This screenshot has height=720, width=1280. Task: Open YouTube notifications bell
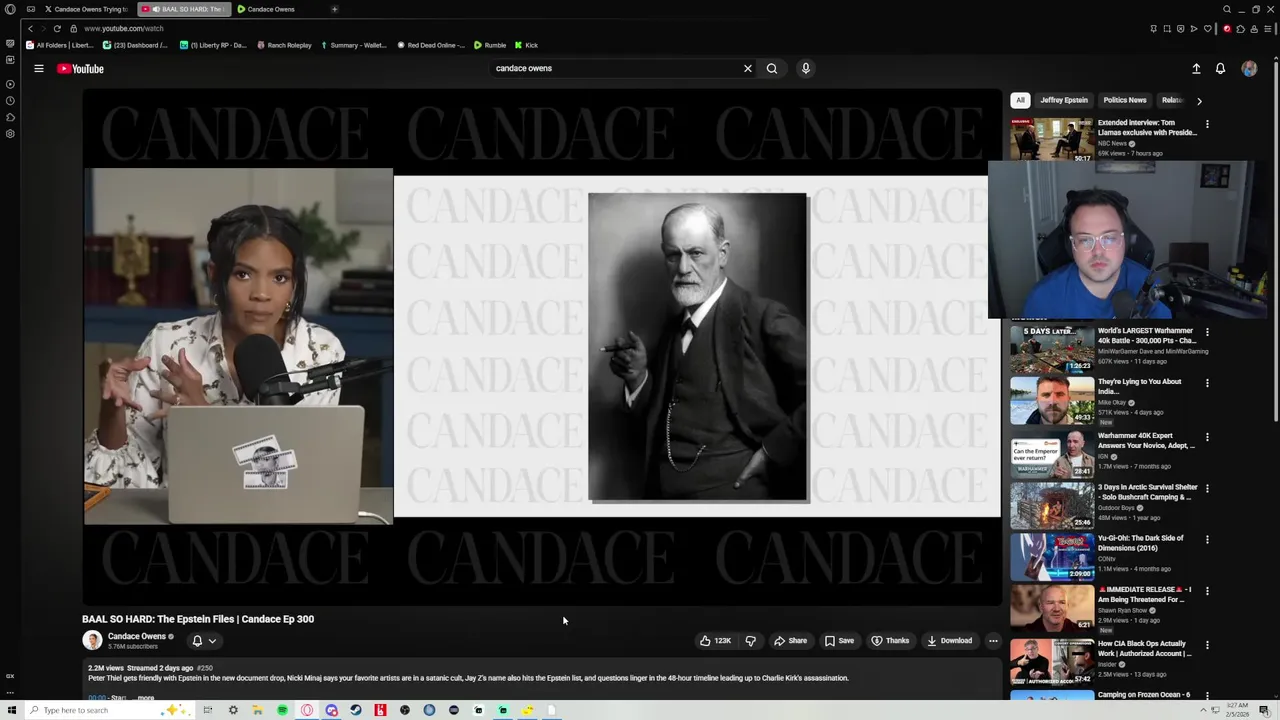pos(1220,68)
